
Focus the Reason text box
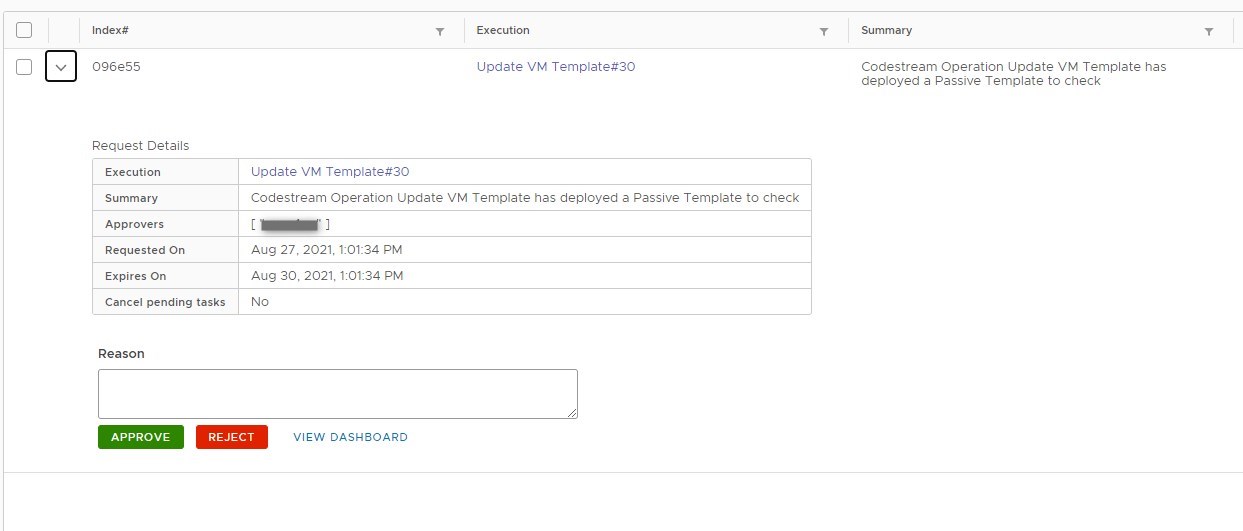(337, 393)
